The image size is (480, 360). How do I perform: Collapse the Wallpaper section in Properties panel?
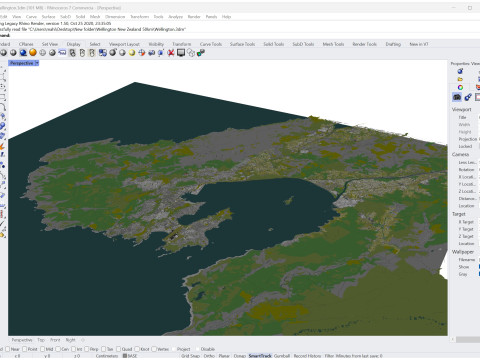[463, 252]
